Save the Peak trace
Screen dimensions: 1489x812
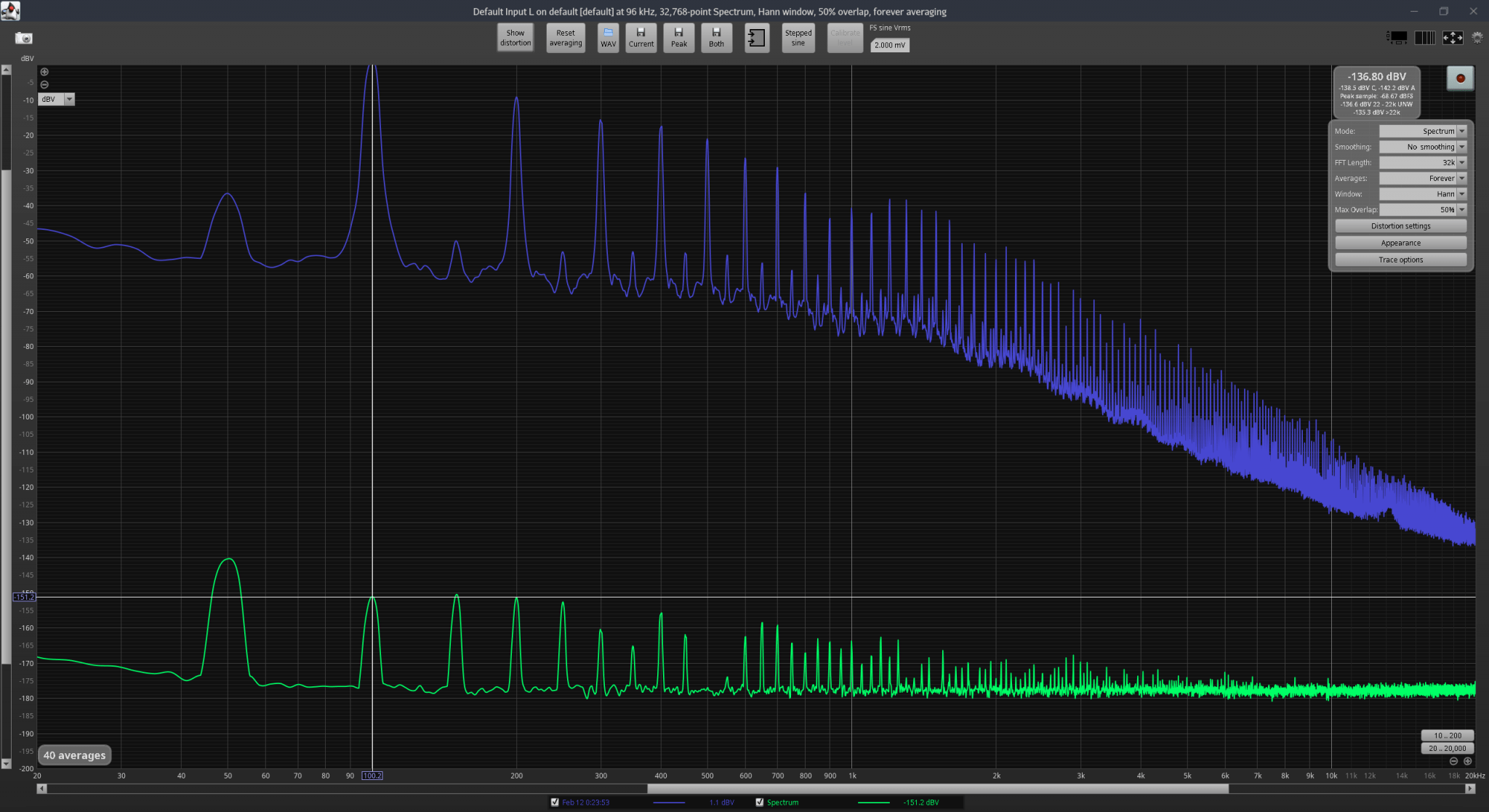point(679,38)
